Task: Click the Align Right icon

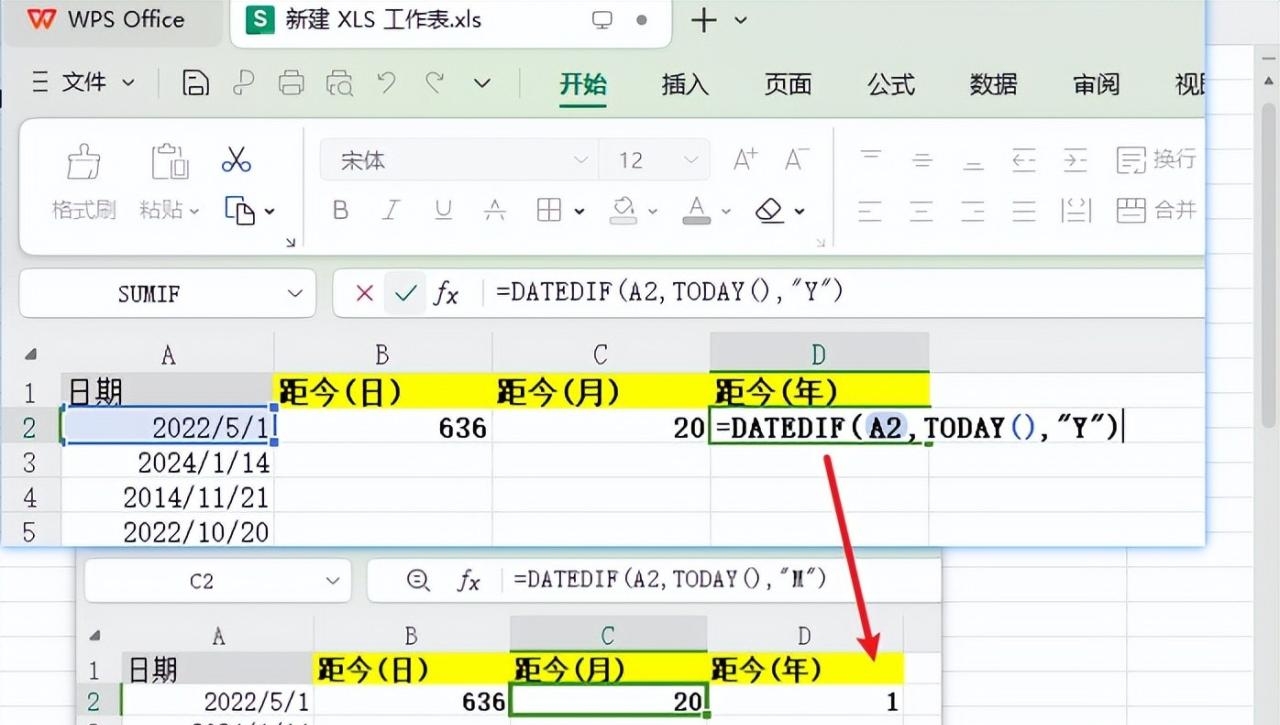Action: tap(973, 210)
